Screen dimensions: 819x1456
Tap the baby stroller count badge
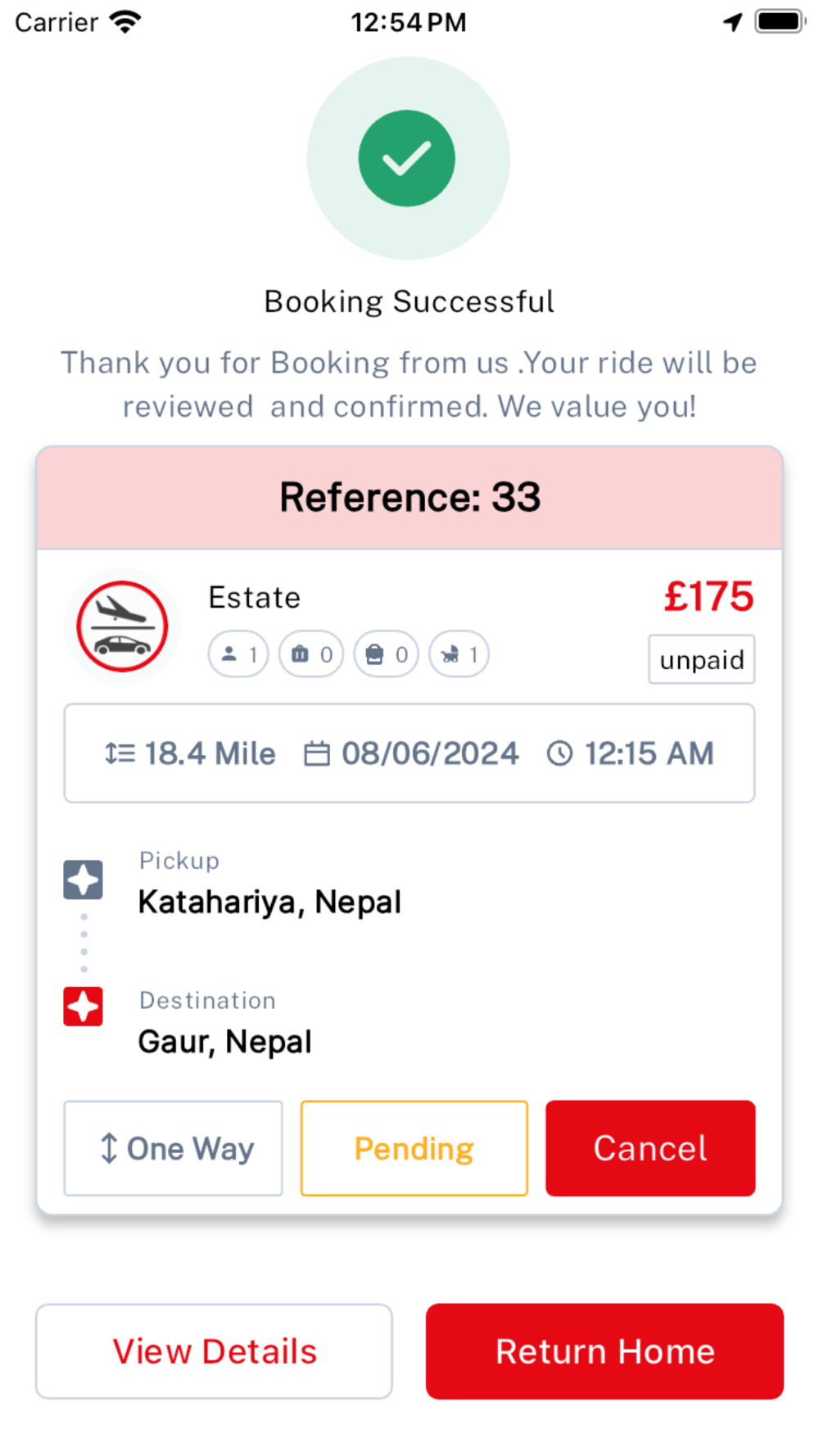pyautogui.click(x=459, y=654)
